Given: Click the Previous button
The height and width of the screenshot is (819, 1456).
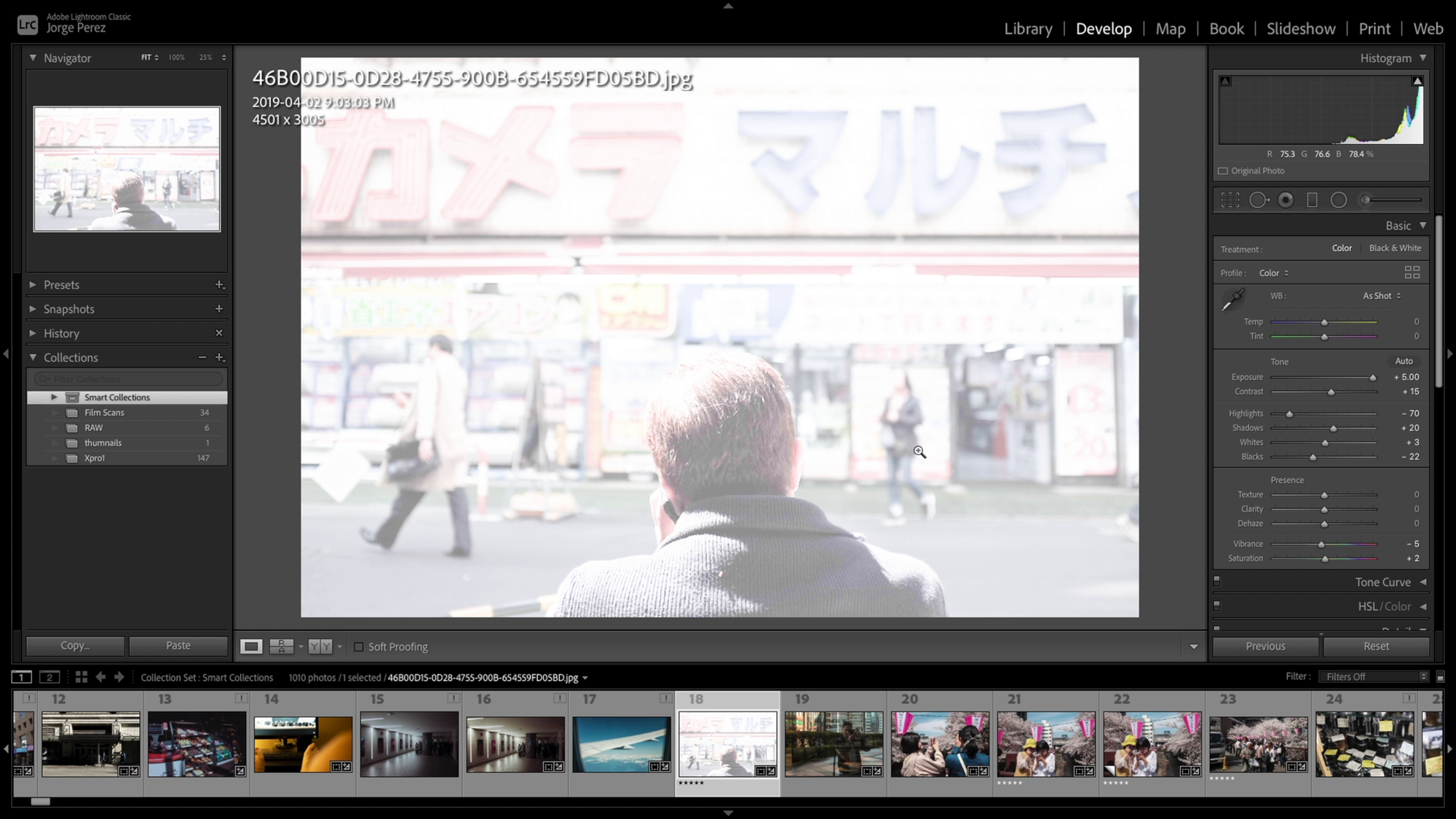Looking at the screenshot, I should [1265, 646].
